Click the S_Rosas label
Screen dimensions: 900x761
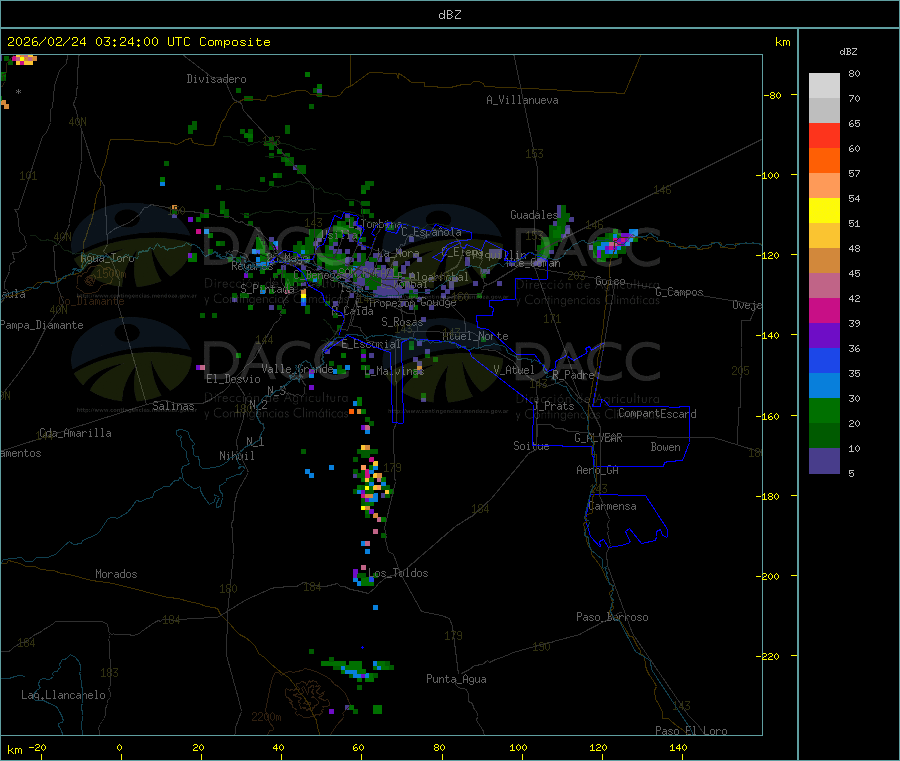[x=402, y=322]
